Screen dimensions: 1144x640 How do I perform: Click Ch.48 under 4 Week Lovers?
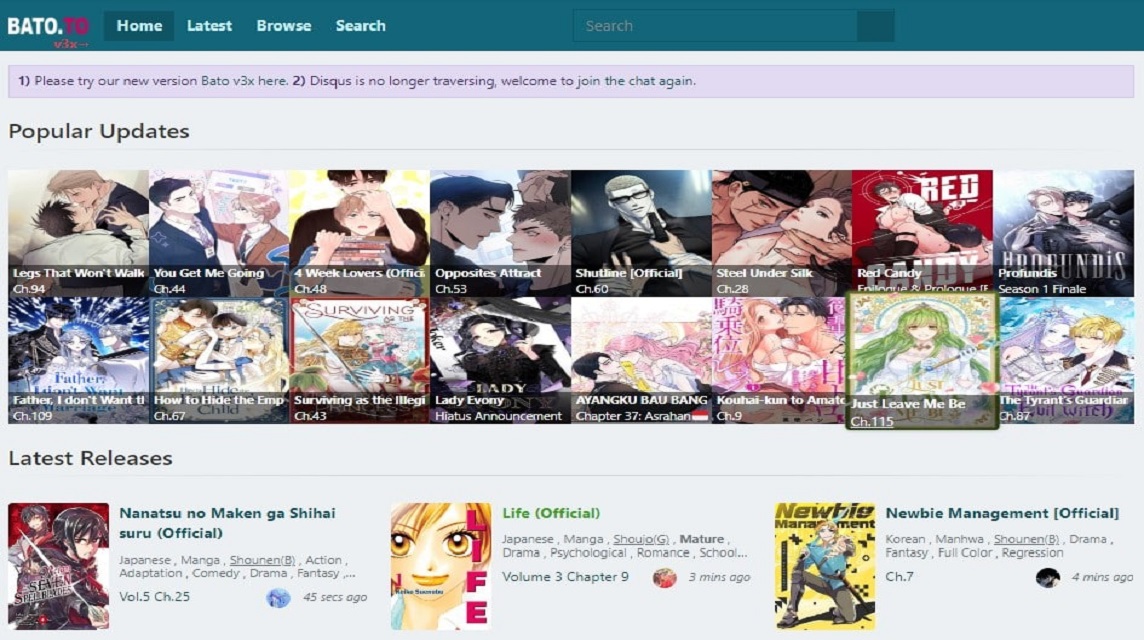coord(310,289)
